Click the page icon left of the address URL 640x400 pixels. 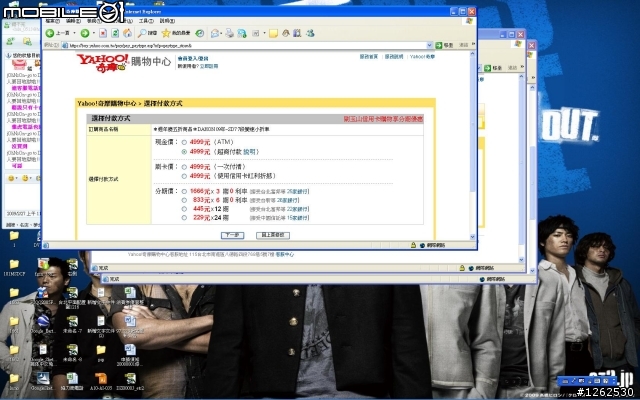point(64,45)
